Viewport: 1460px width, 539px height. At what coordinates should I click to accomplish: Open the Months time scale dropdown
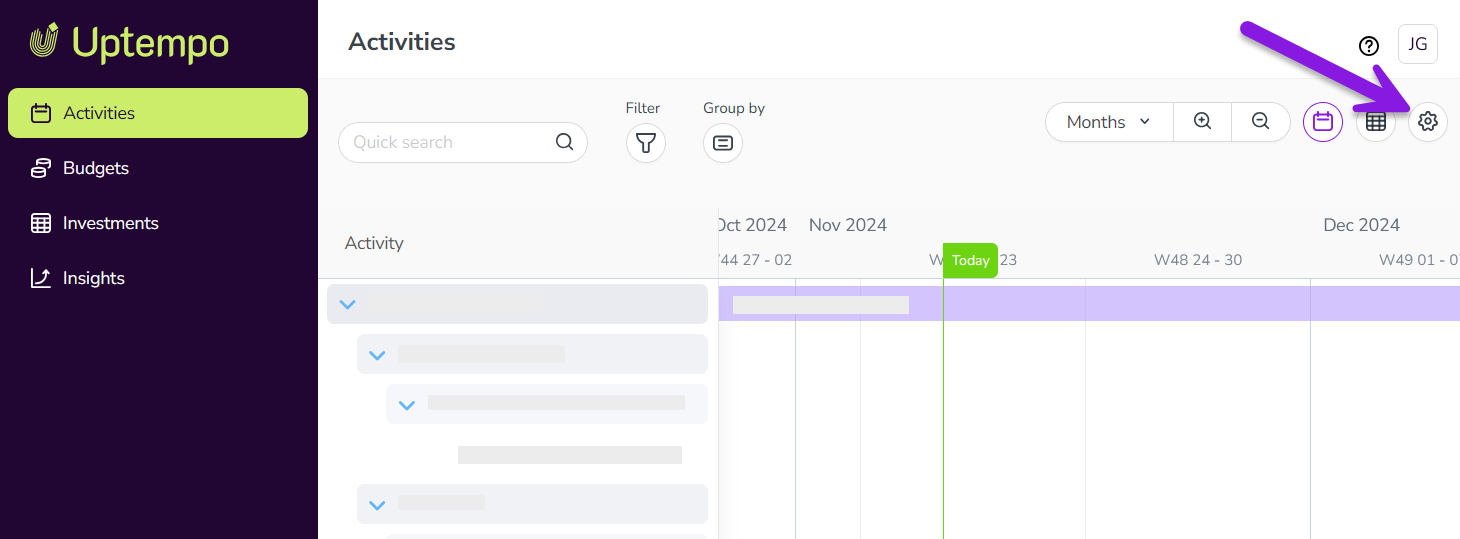(1108, 122)
